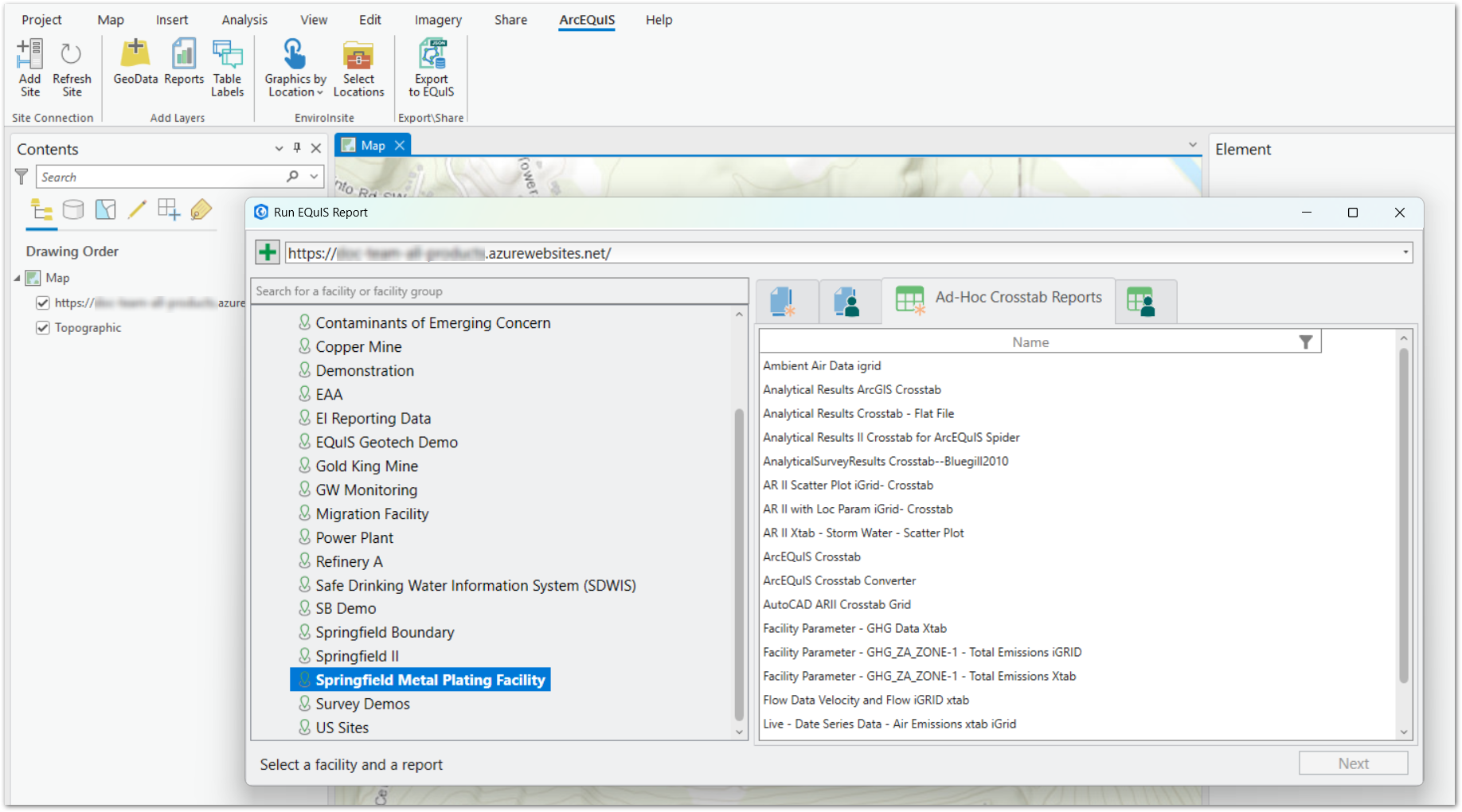This screenshot has width=1462, height=812.
Task: Open the ArcEQuIS ribbon tab
Action: tap(587, 20)
